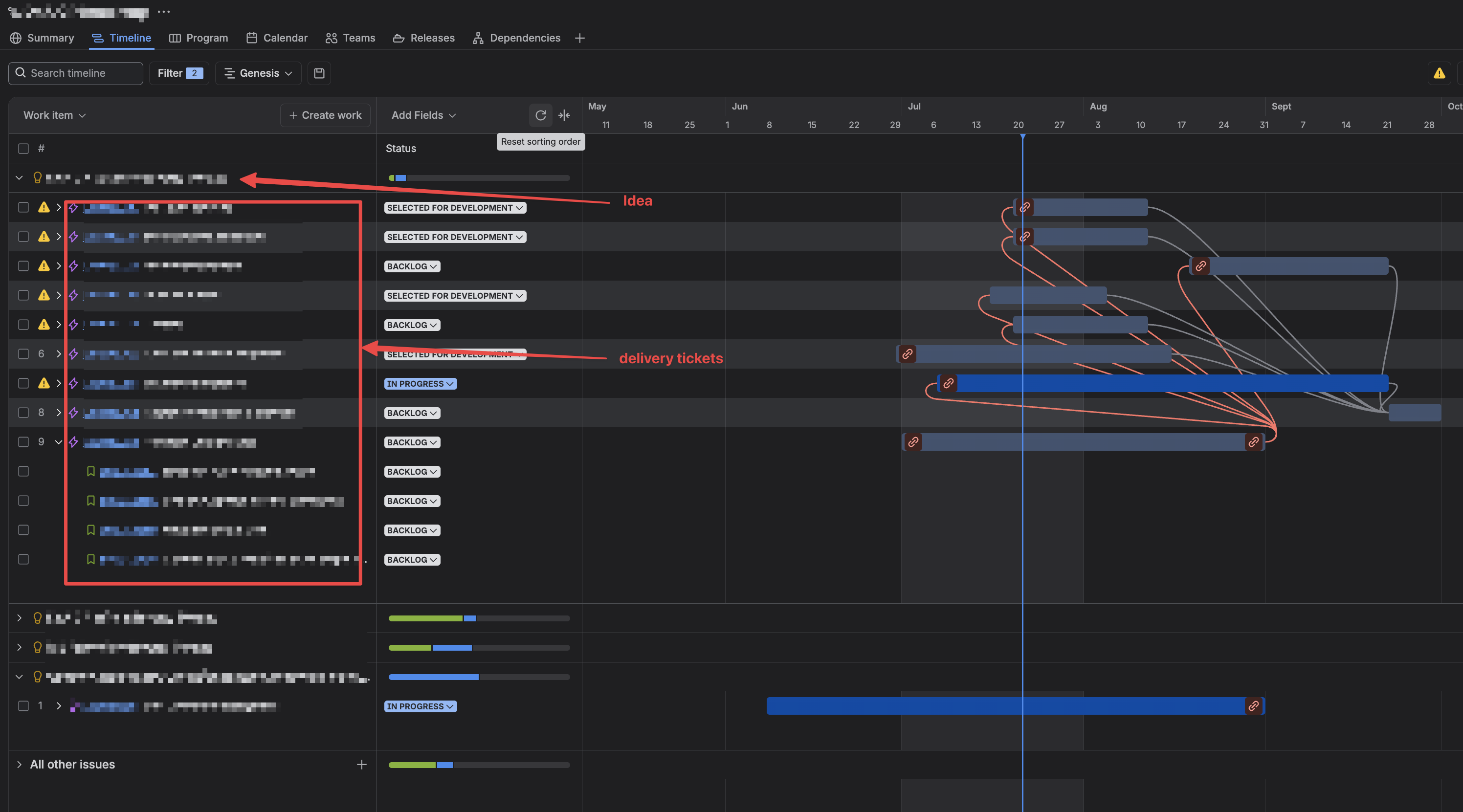Open the Genesis view dropdown
Image resolution: width=1463 pixels, height=812 pixels.
pos(258,73)
